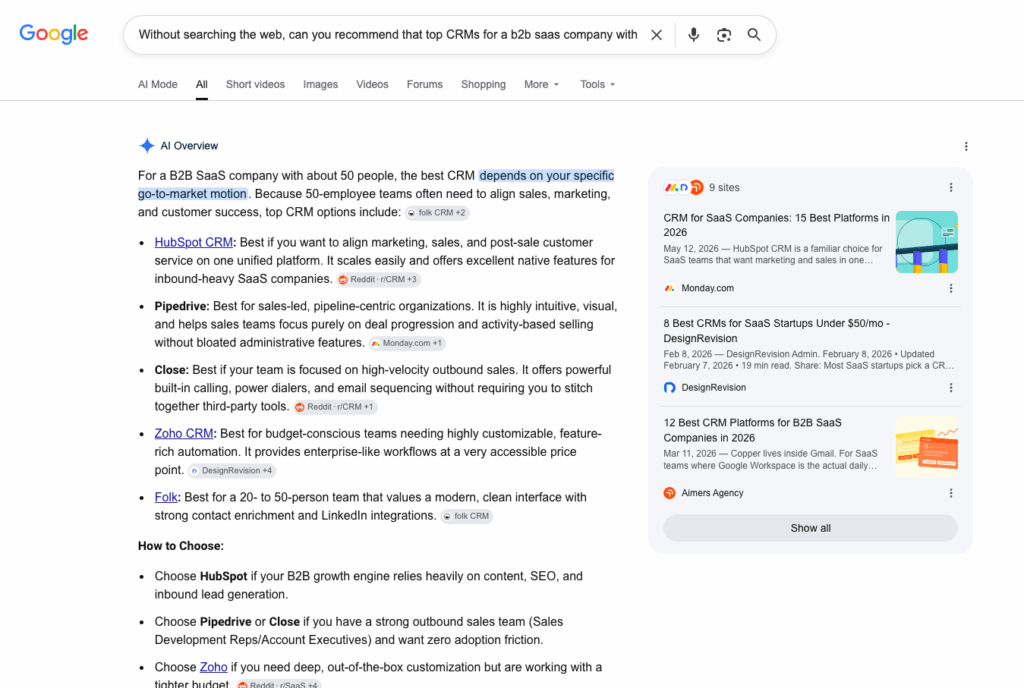Click the Zoho link under How to Choose

[214, 667]
